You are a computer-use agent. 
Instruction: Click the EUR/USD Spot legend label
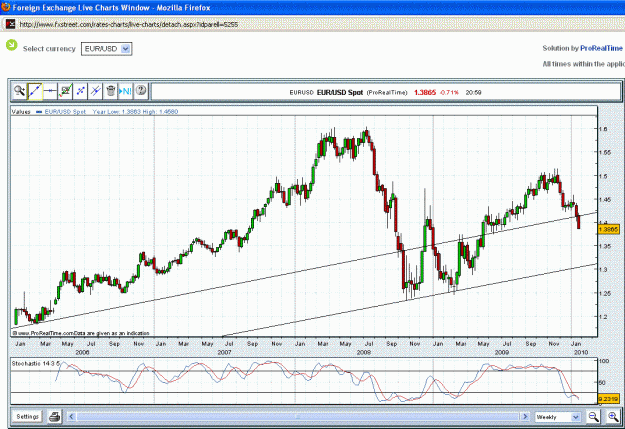(65, 112)
